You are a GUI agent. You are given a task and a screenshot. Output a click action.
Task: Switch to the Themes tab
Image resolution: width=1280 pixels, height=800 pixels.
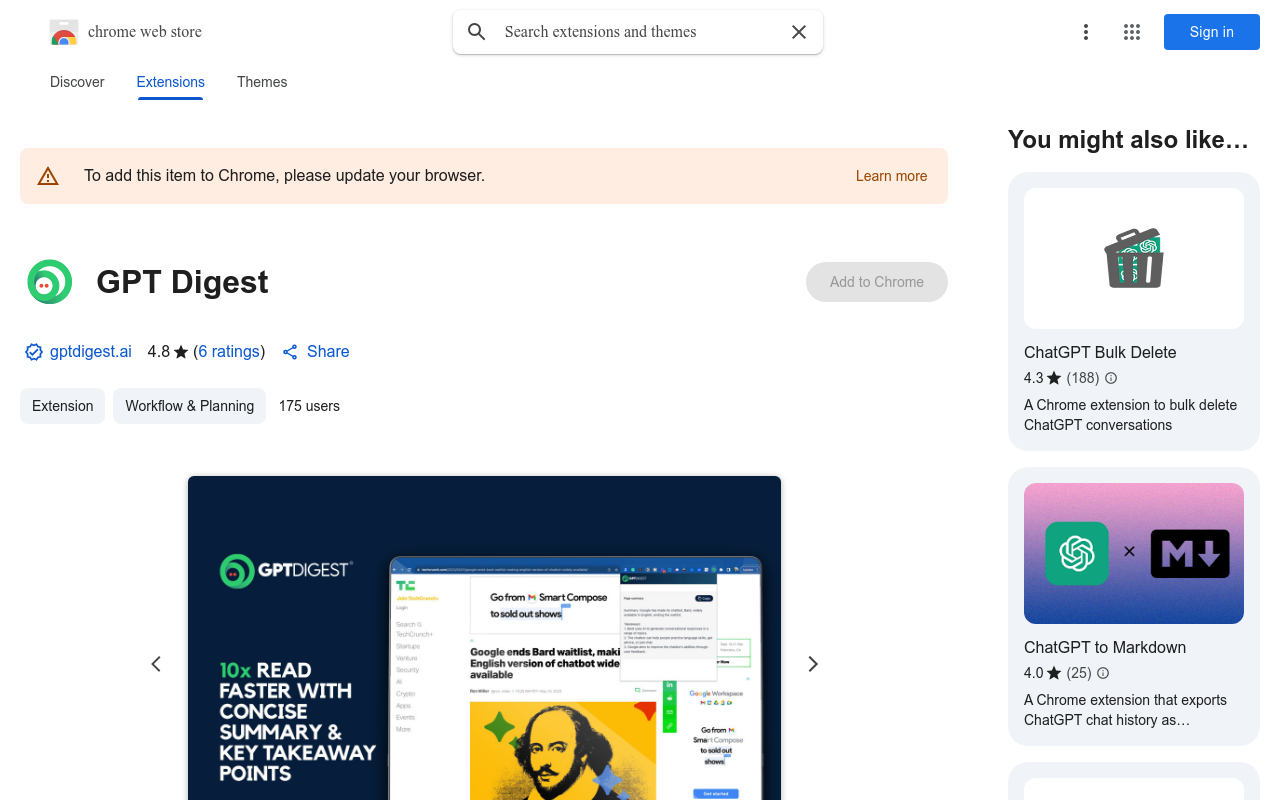(x=262, y=82)
